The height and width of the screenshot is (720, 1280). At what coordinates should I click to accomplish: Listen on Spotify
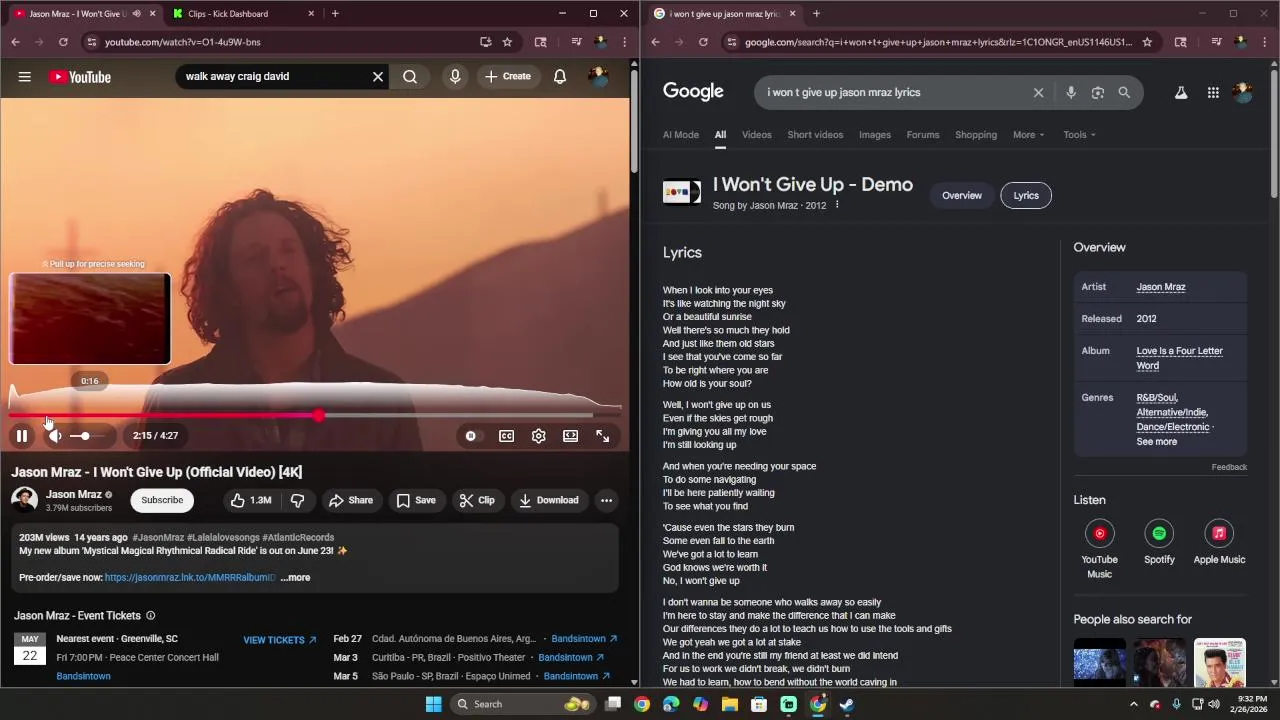(1159, 541)
